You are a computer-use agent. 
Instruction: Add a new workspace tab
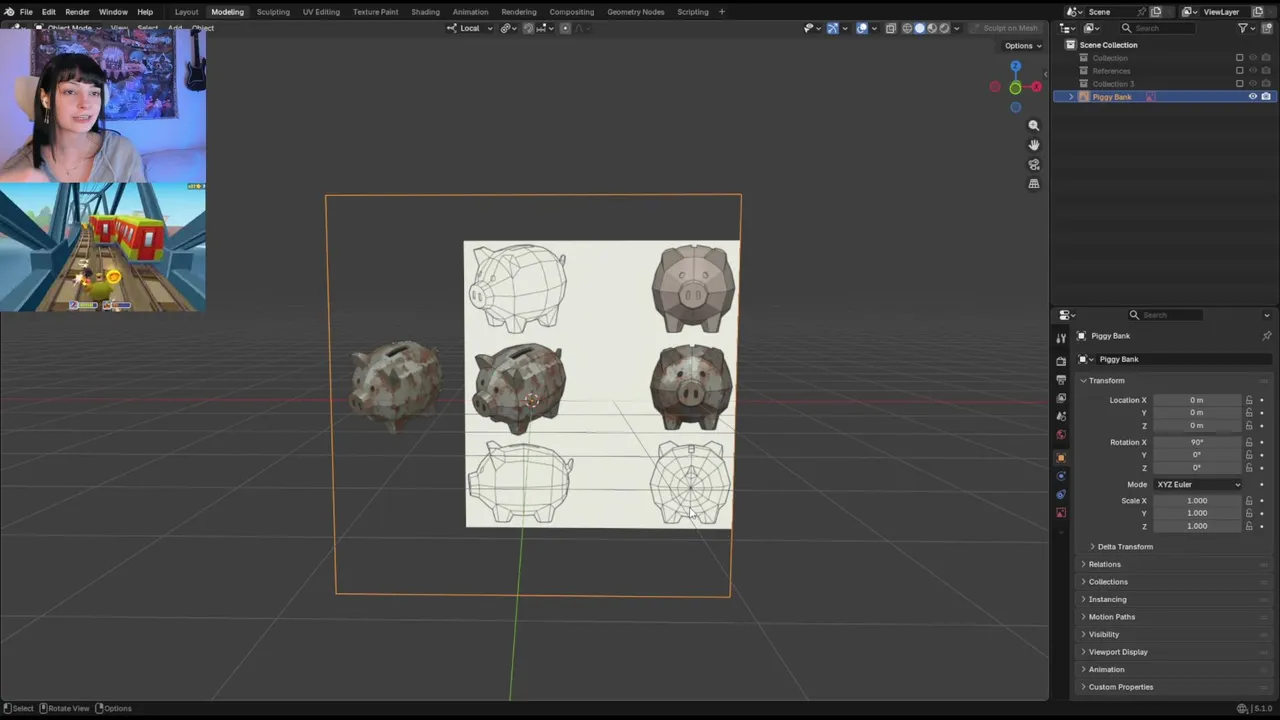(x=722, y=12)
